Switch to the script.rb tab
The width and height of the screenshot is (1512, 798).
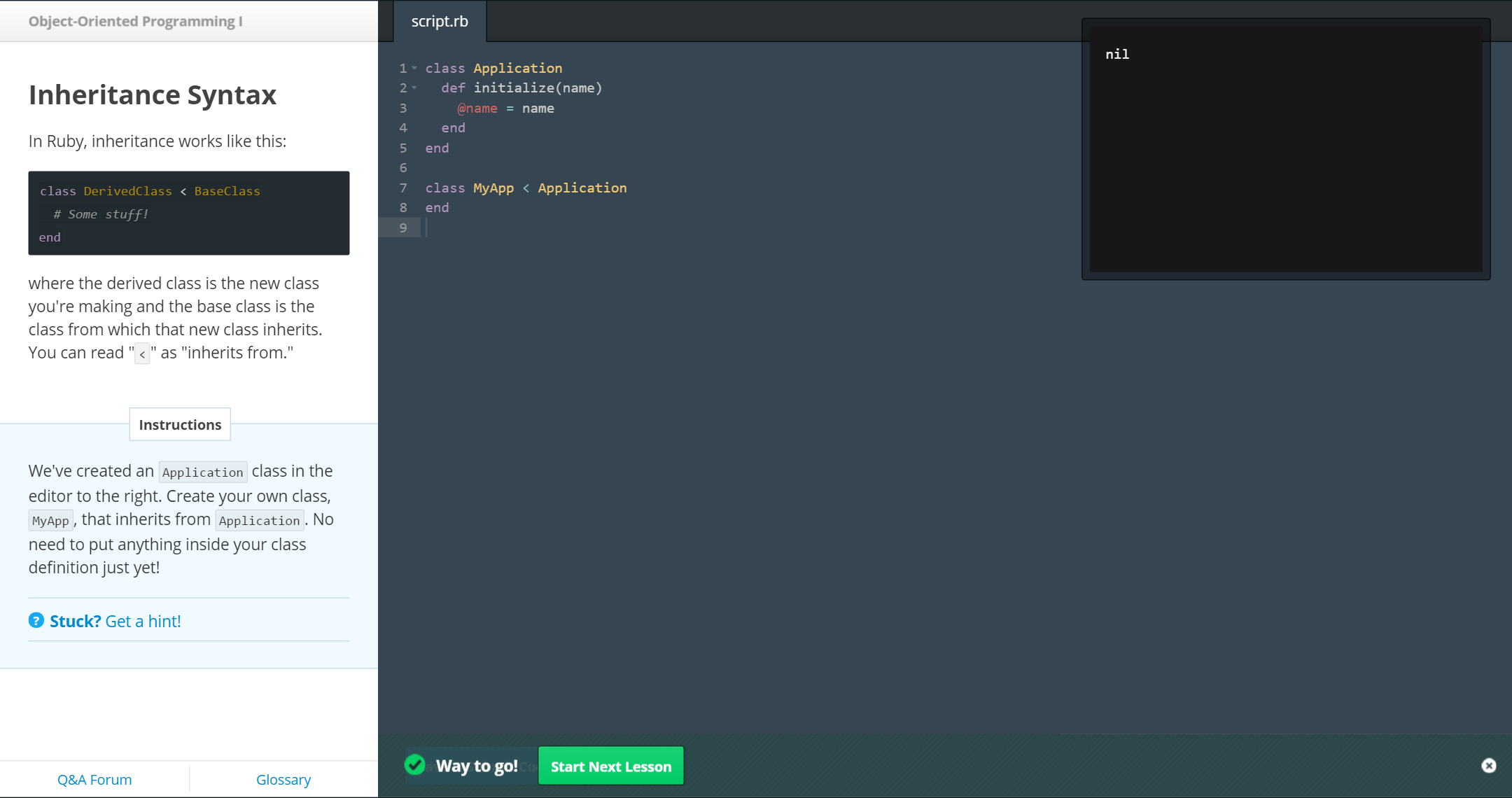tap(440, 21)
